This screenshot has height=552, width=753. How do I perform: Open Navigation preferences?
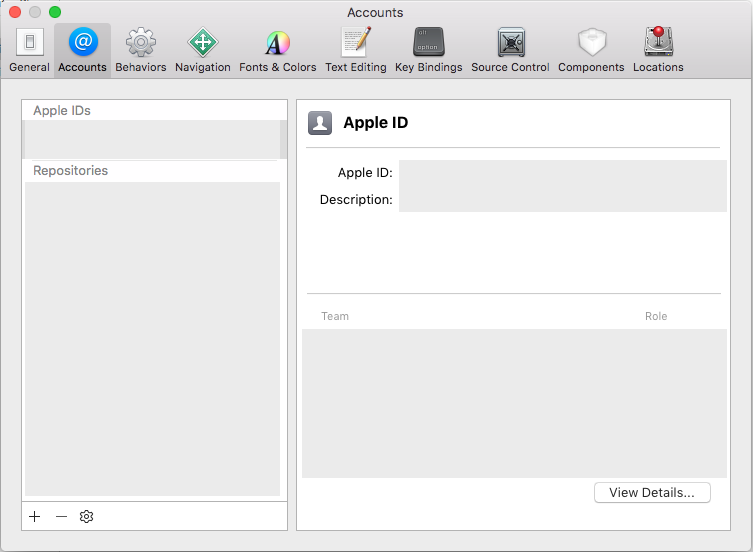[x=202, y=50]
